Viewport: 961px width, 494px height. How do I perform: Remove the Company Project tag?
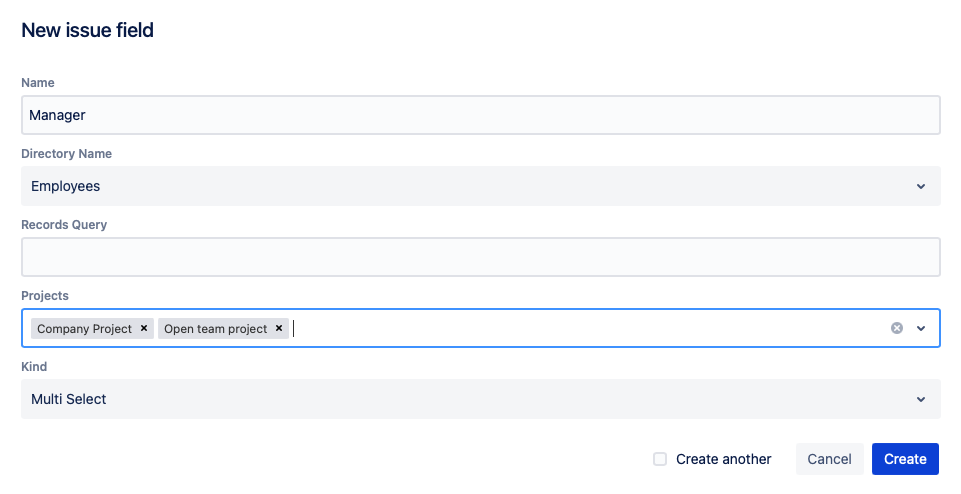tap(144, 328)
